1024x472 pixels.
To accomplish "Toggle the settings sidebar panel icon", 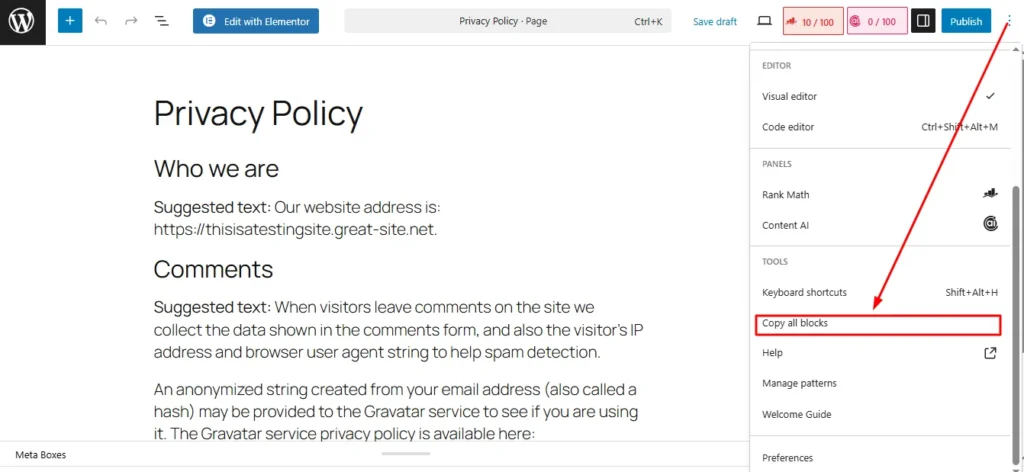I will coord(923,21).
